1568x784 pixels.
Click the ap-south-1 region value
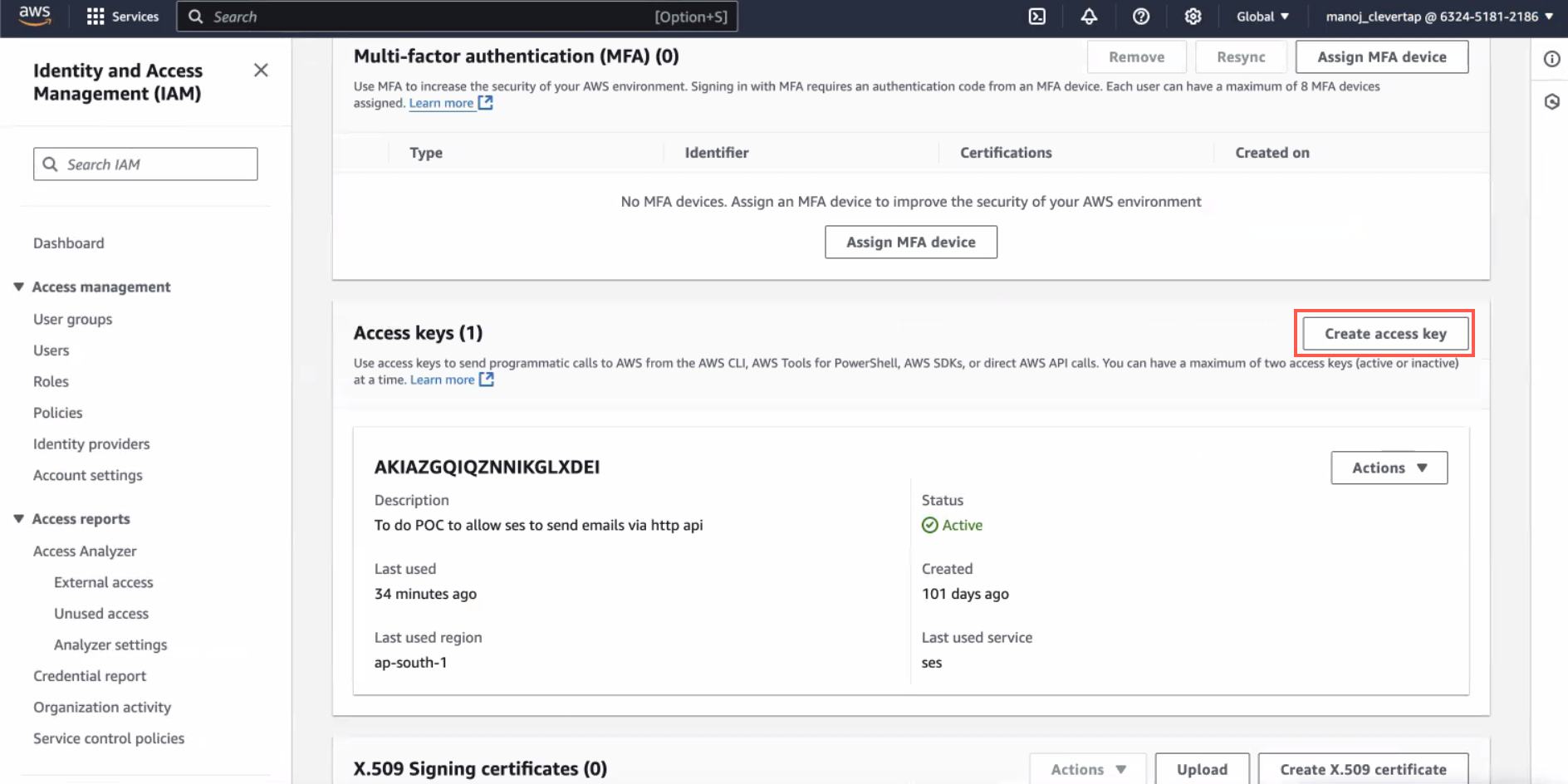(x=410, y=663)
